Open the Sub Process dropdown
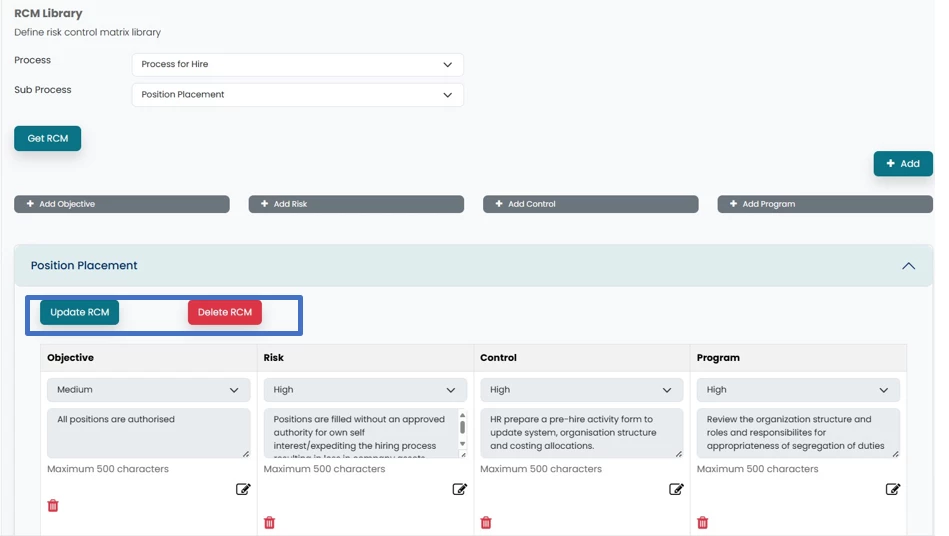The image size is (949, 536). click(297, 95)
